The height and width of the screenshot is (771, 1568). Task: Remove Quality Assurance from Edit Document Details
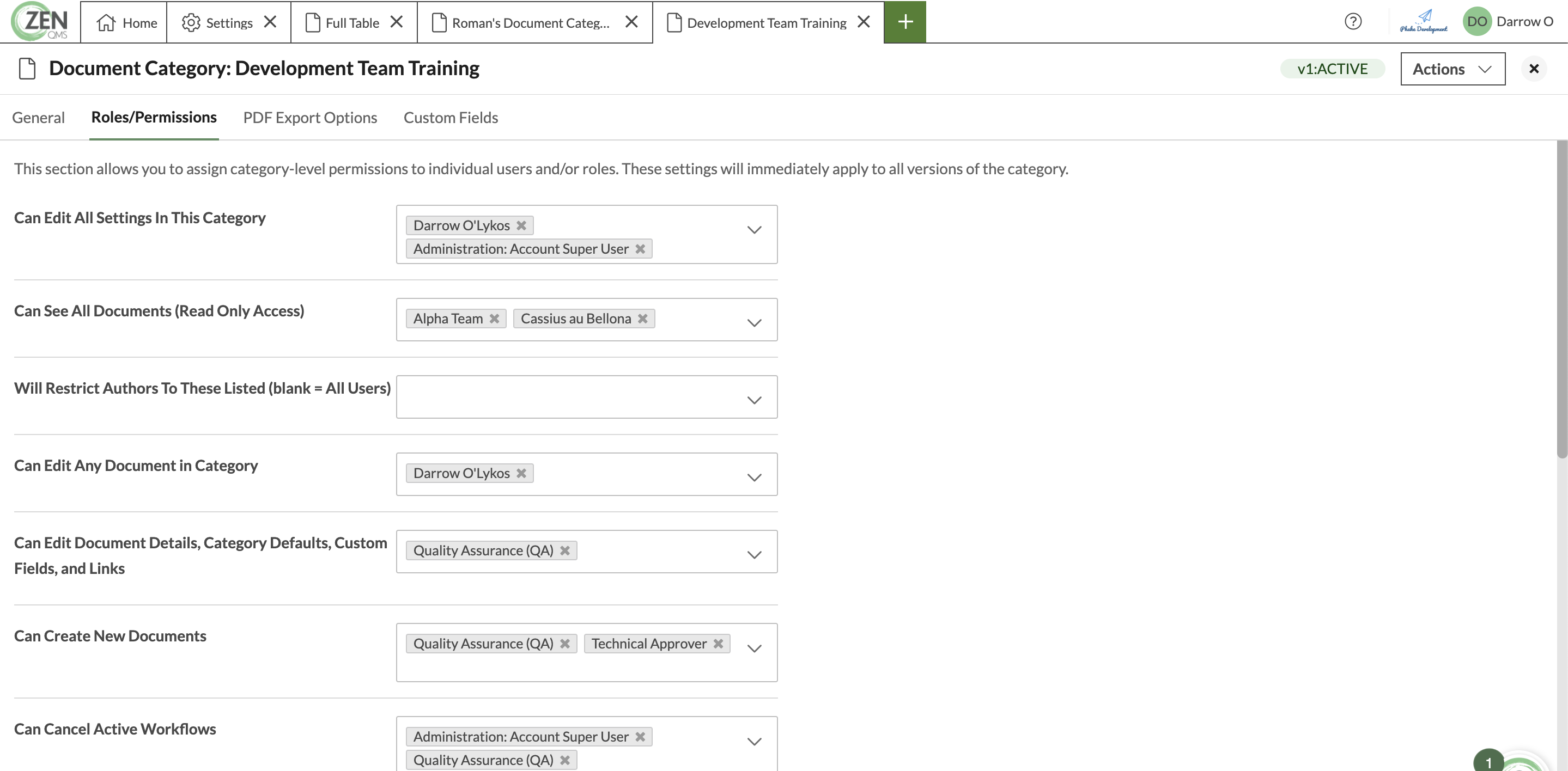[x=565, y=550]
